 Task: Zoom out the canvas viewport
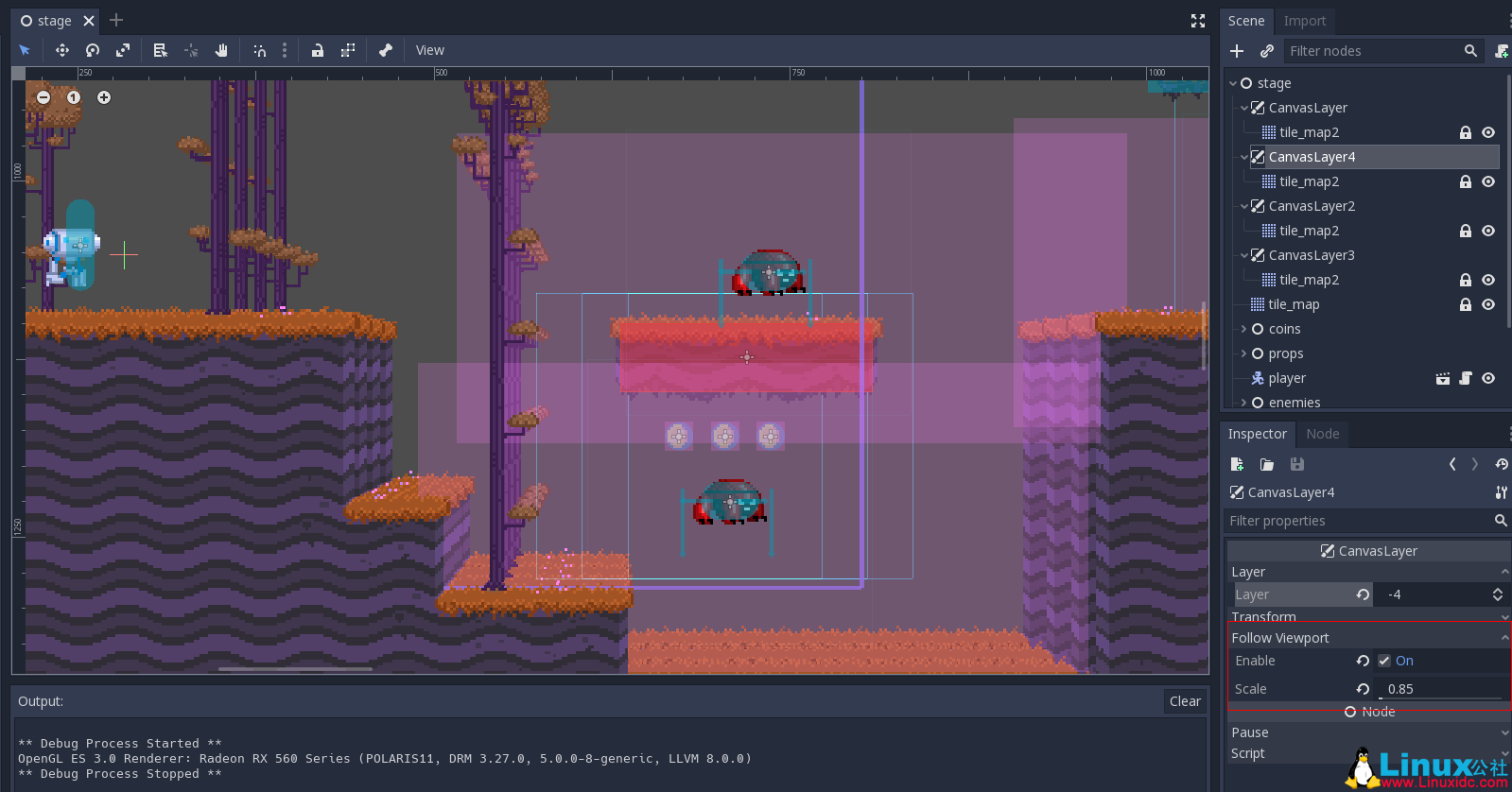43,97
